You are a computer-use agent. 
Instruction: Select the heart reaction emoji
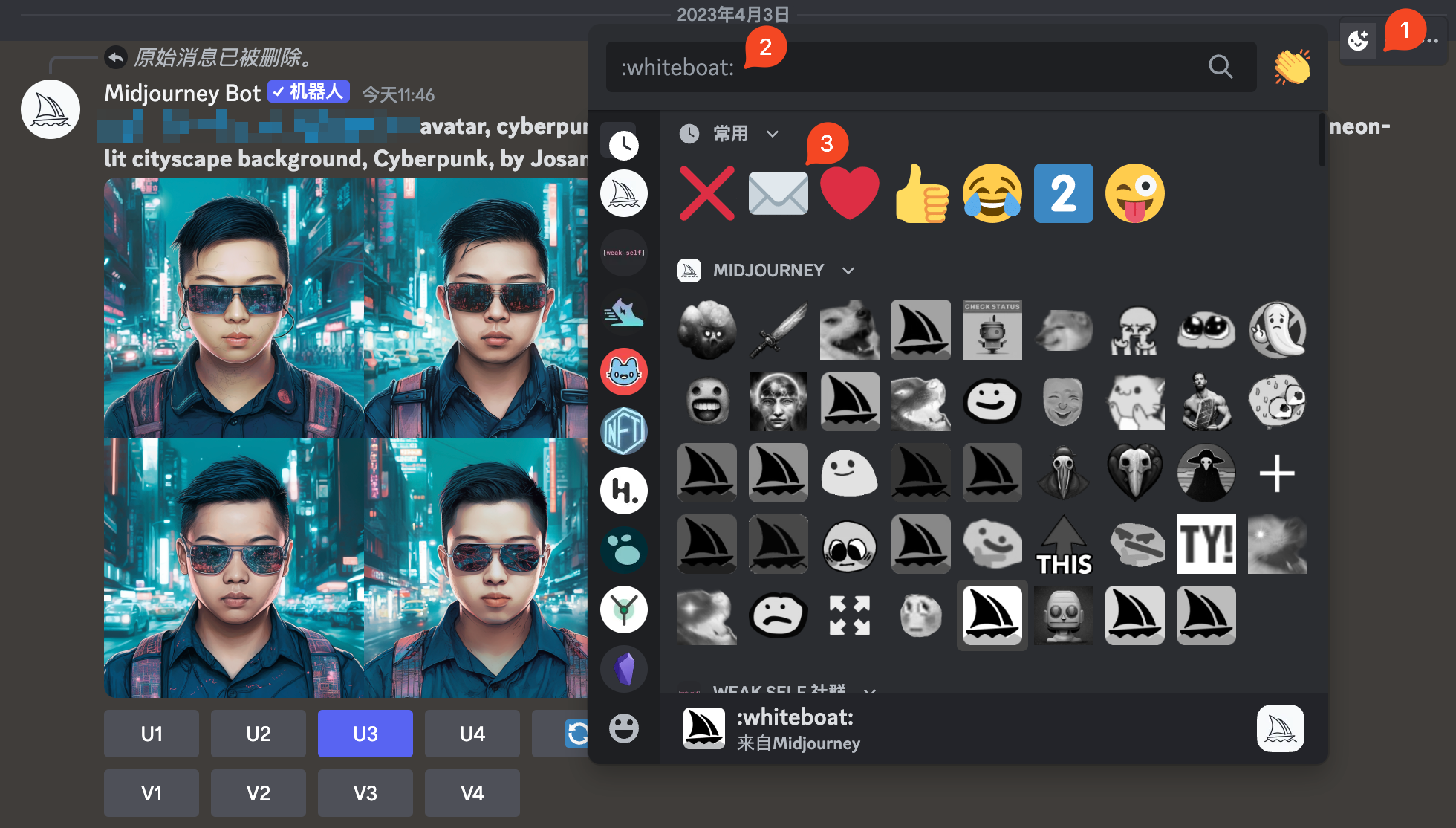pos(848,191)
